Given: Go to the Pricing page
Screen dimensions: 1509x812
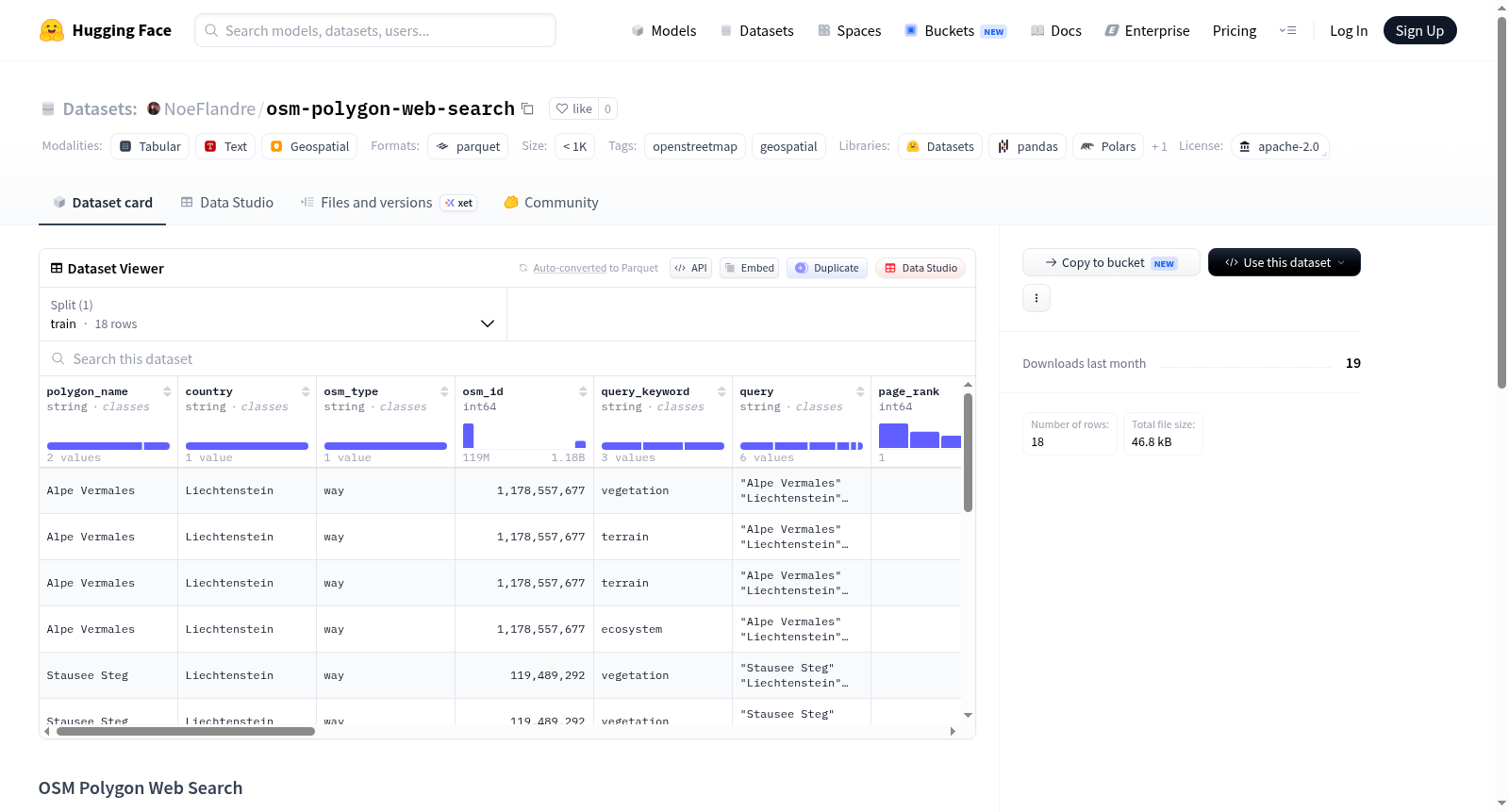Looking at the screenshot, I should click(x=1235, y=30).
